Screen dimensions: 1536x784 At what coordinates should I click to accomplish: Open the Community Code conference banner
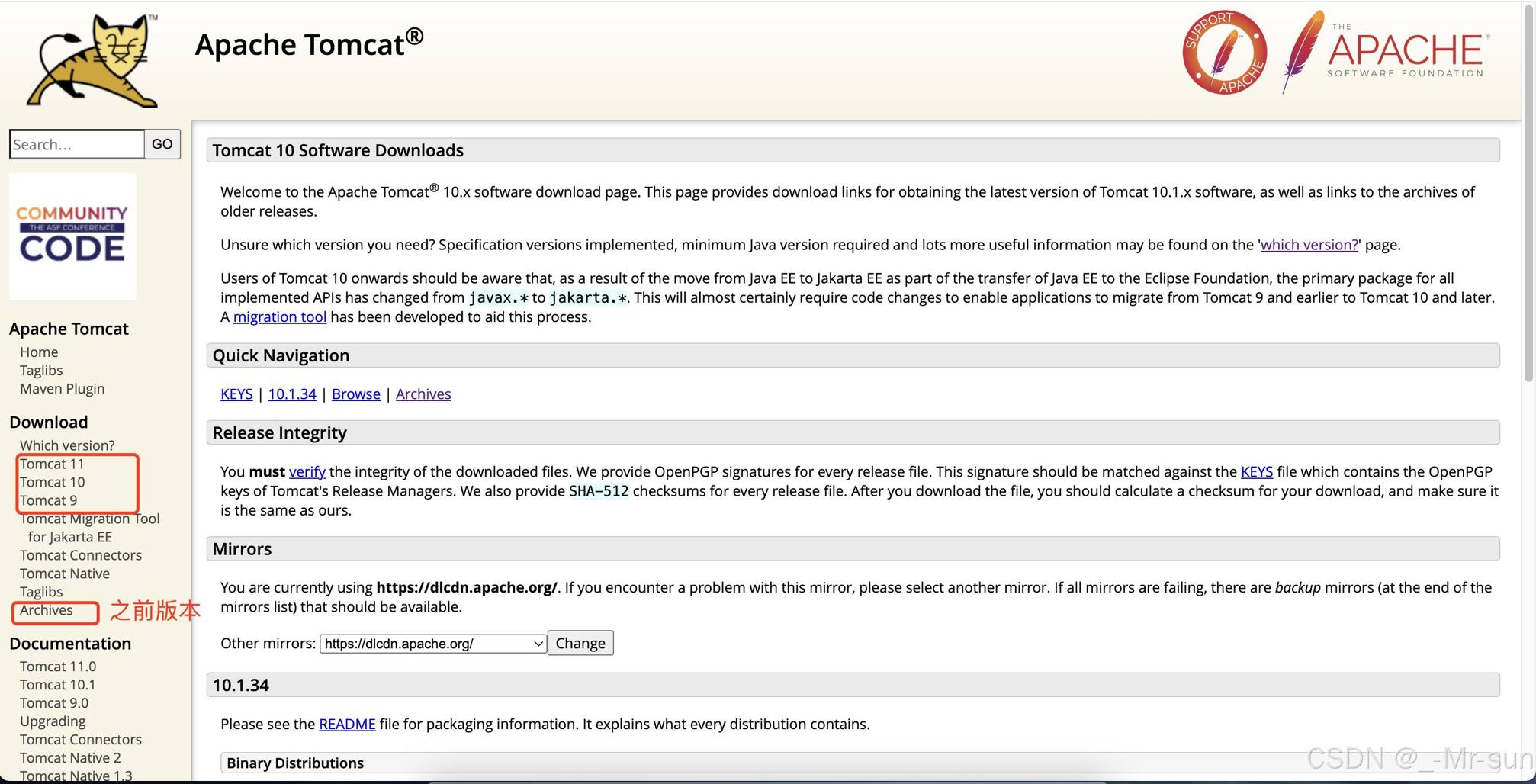click(72, 236)
